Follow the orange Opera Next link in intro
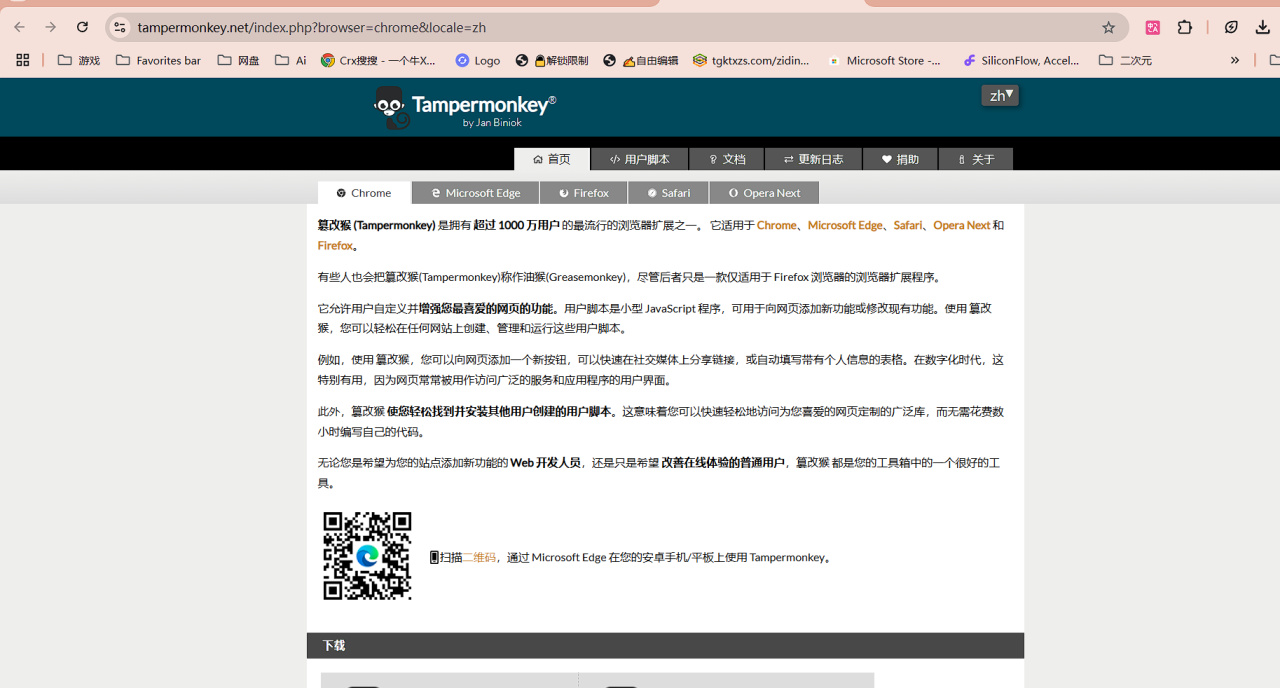The height and width of the screenshot is (688, 1280). pyautogui.click(x=962, y=225)
